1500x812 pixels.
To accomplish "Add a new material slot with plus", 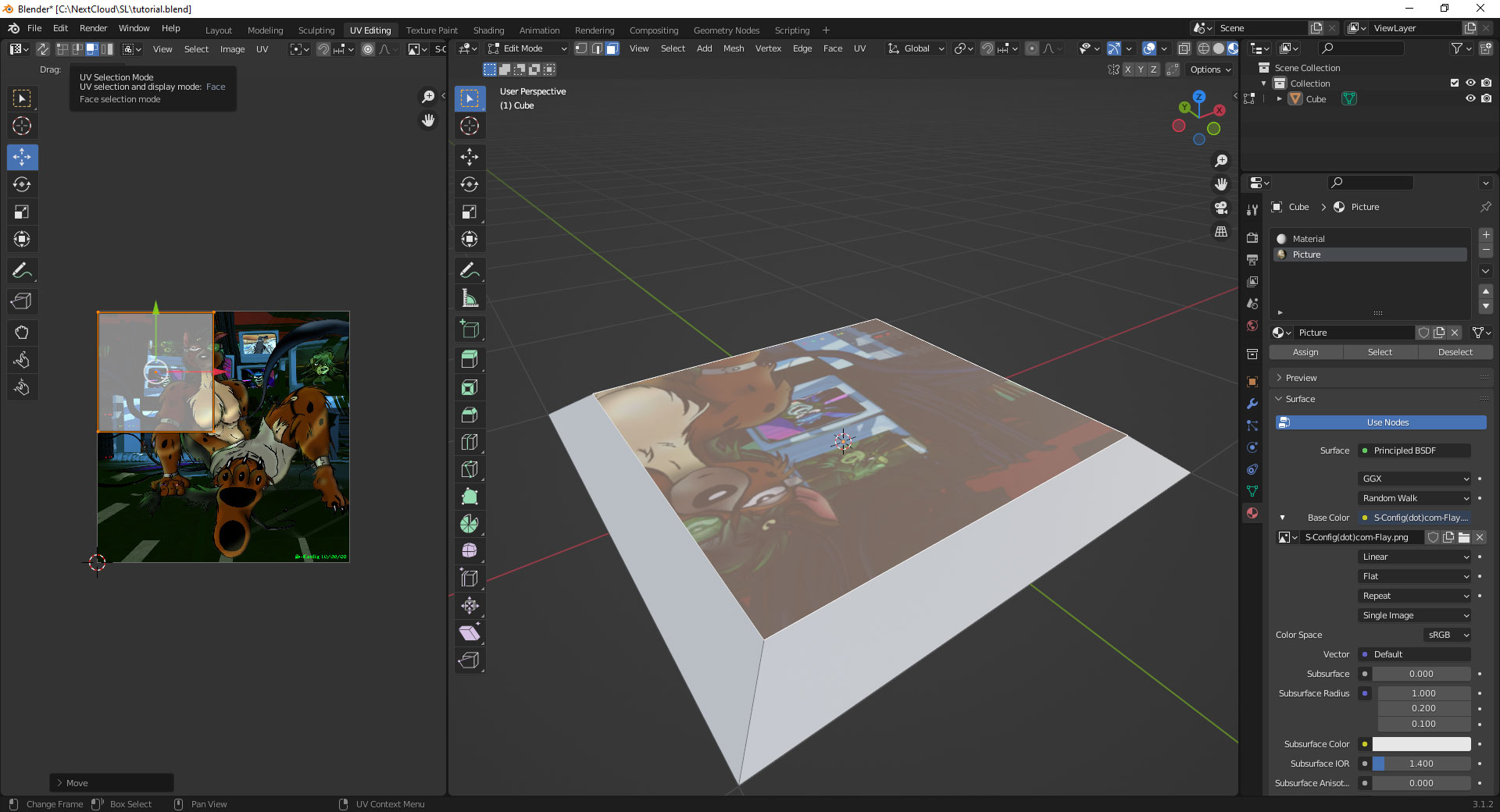I will tap(1486, 235).
